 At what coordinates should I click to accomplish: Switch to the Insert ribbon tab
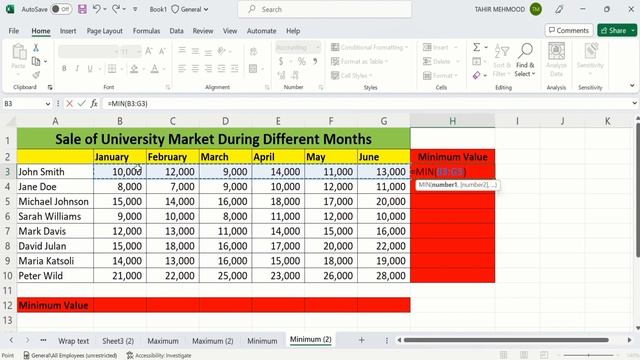coord(68,31)
